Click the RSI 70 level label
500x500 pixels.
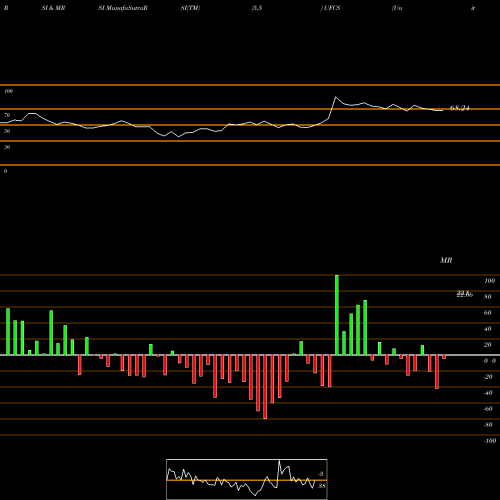click(x=7, y=115)
